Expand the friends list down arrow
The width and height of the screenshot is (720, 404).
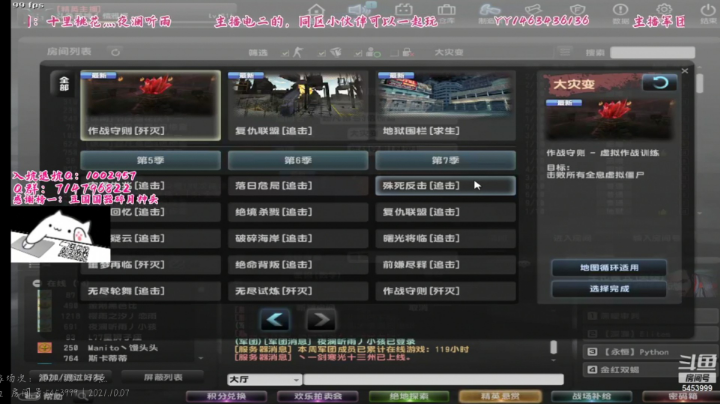click(201, 358)
